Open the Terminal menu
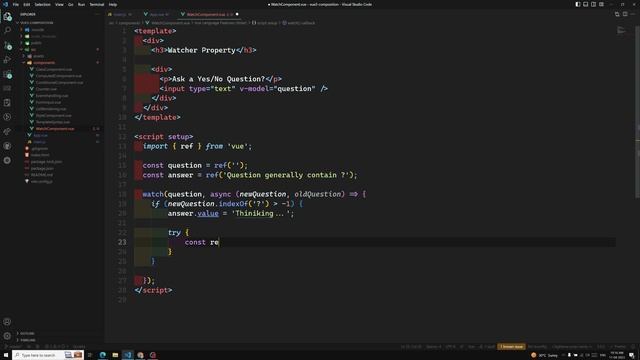Screen dimensions: 640x360 click(x=97, y=4)
